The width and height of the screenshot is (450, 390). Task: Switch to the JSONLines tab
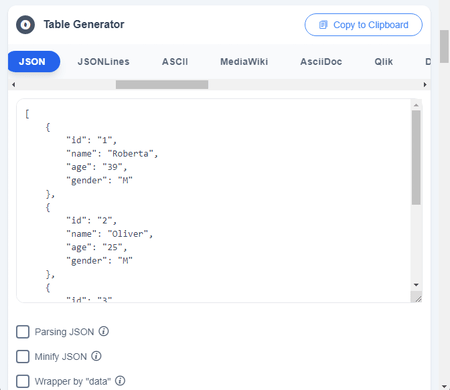point(103,62)
